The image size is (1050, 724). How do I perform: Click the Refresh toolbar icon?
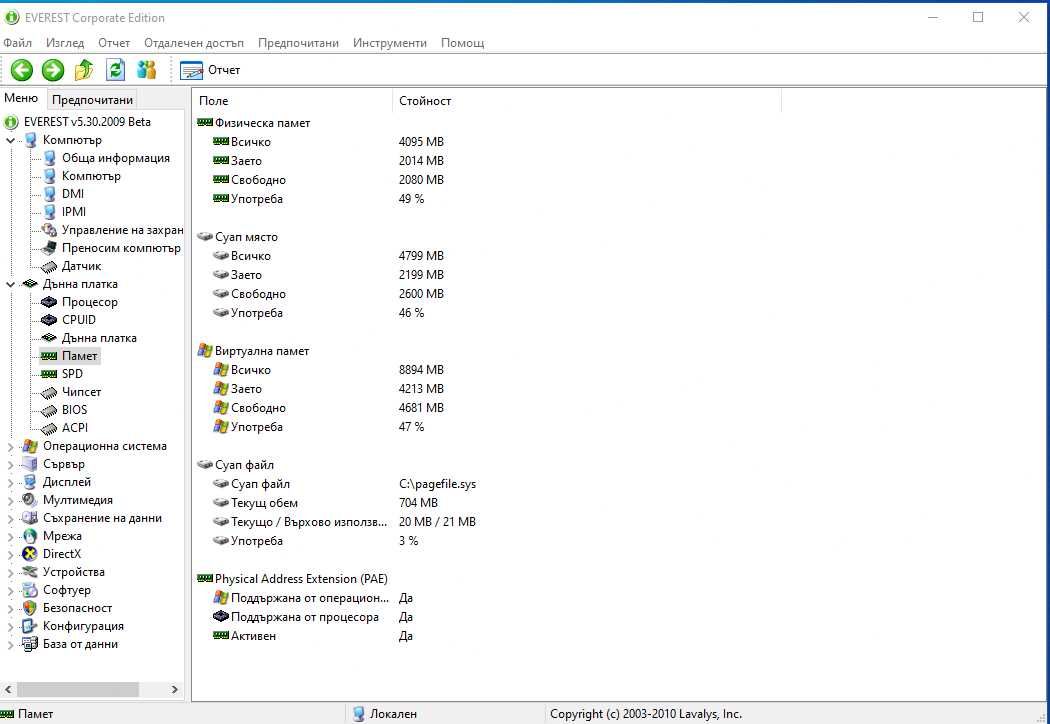pyautogui.click(x=116, y=70)
